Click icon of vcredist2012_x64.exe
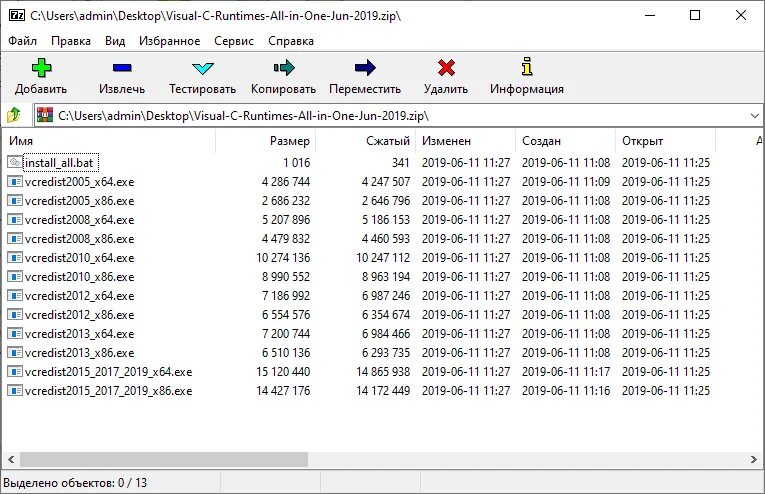The width and height of the screenshot is (765, 494). [x=15, y=296]
